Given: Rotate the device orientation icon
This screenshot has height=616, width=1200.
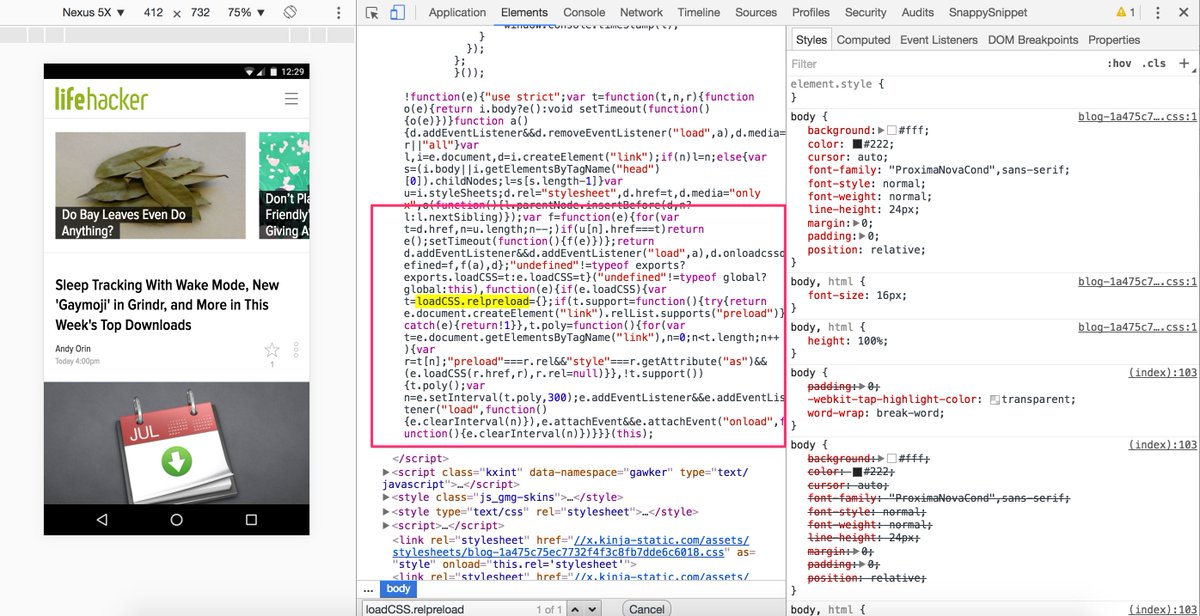Looking at the screenshot, I should tap(290, 12).
